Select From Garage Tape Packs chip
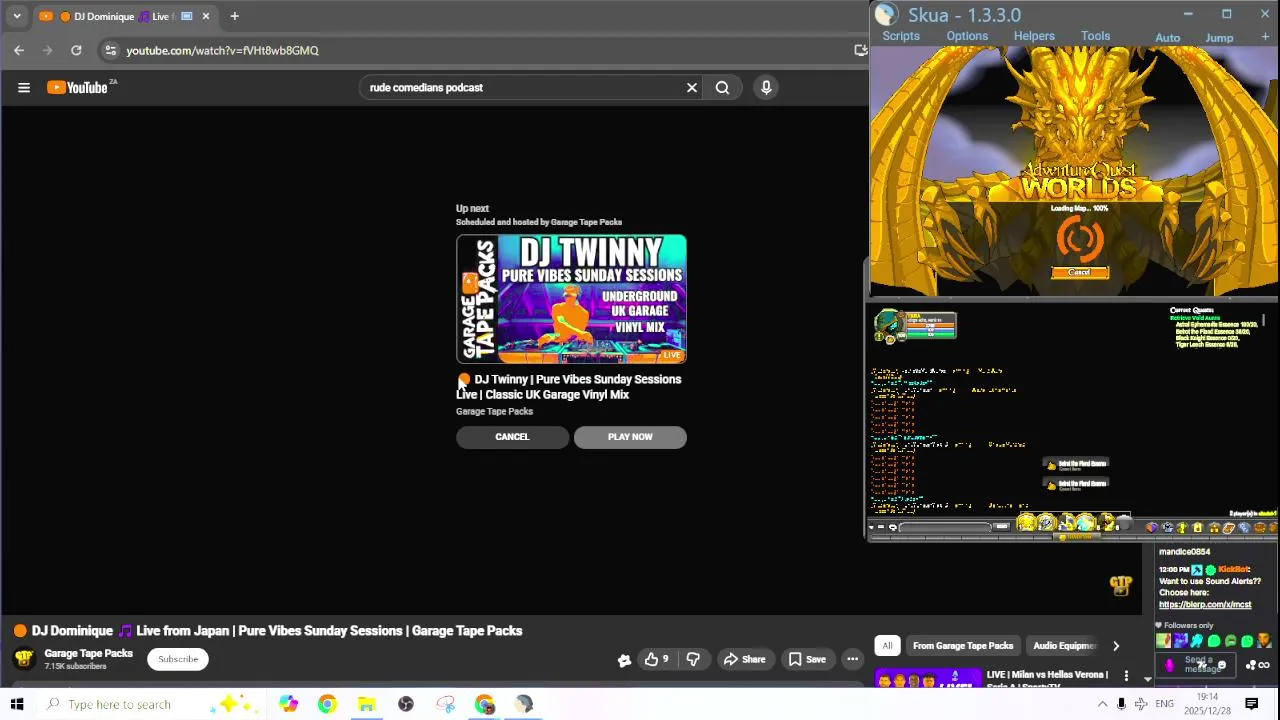The height and width of the screenshot is (720, 1280). 963,646
